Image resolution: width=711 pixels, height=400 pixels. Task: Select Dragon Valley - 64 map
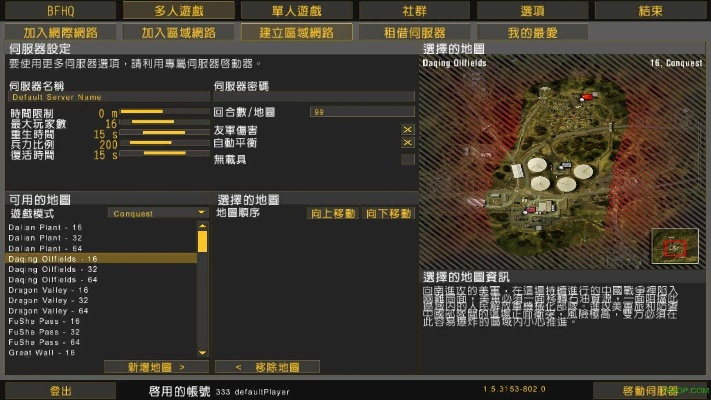(x=102, y=311)
